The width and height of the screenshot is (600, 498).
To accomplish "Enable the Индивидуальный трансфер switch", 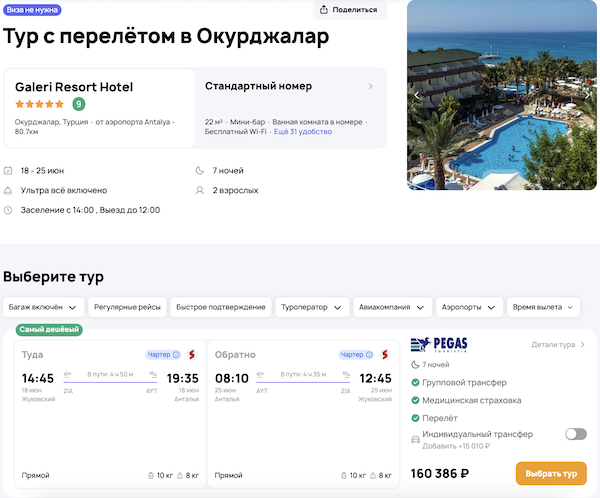I will point(575,434).
